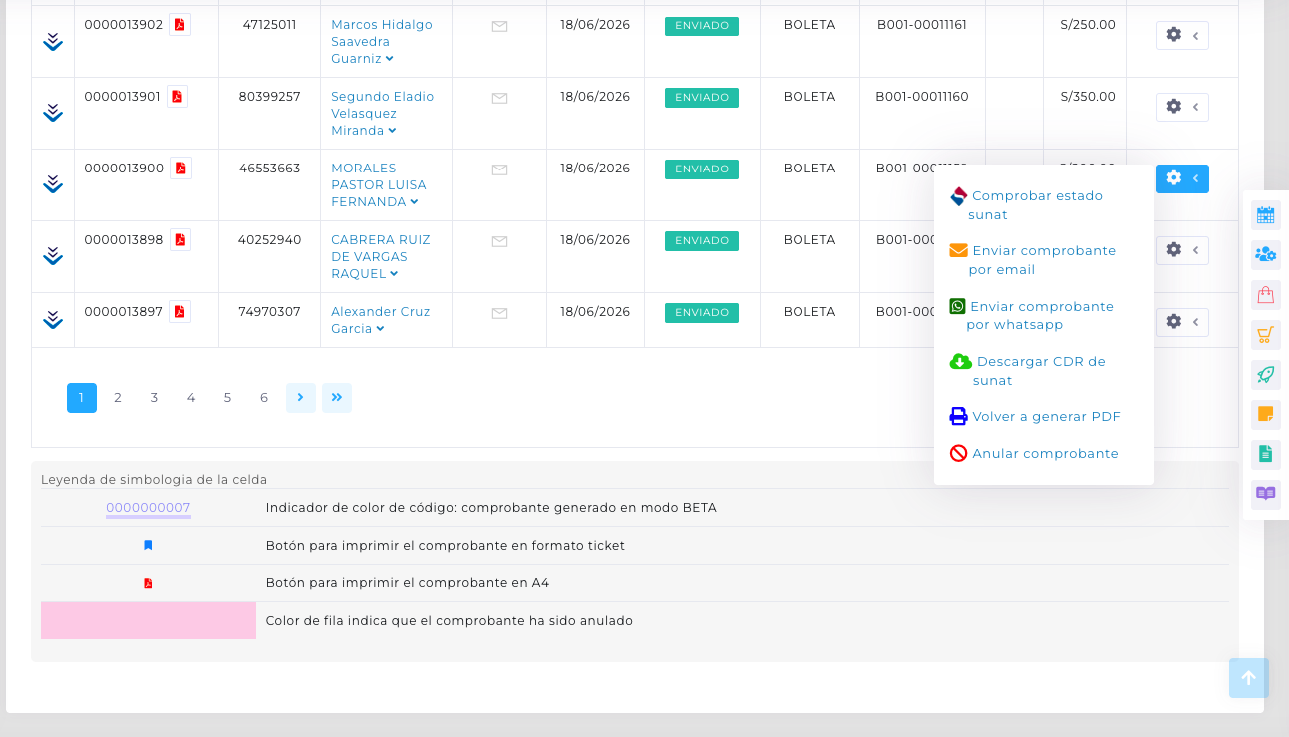Open client MORALES PASTOR LUISA FERNANDA

point(379,185)
